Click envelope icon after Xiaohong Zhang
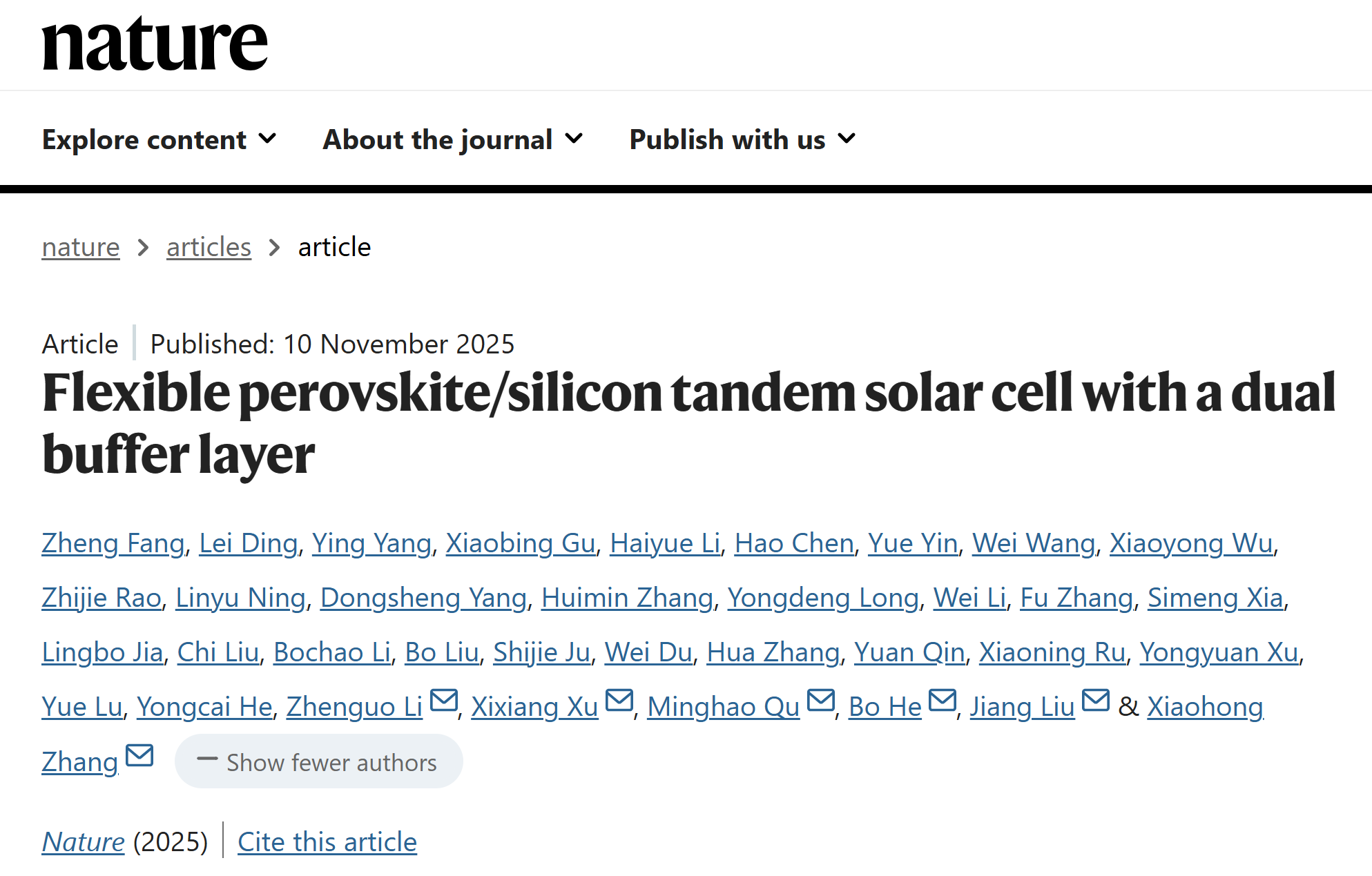 [x=140, y=756]
